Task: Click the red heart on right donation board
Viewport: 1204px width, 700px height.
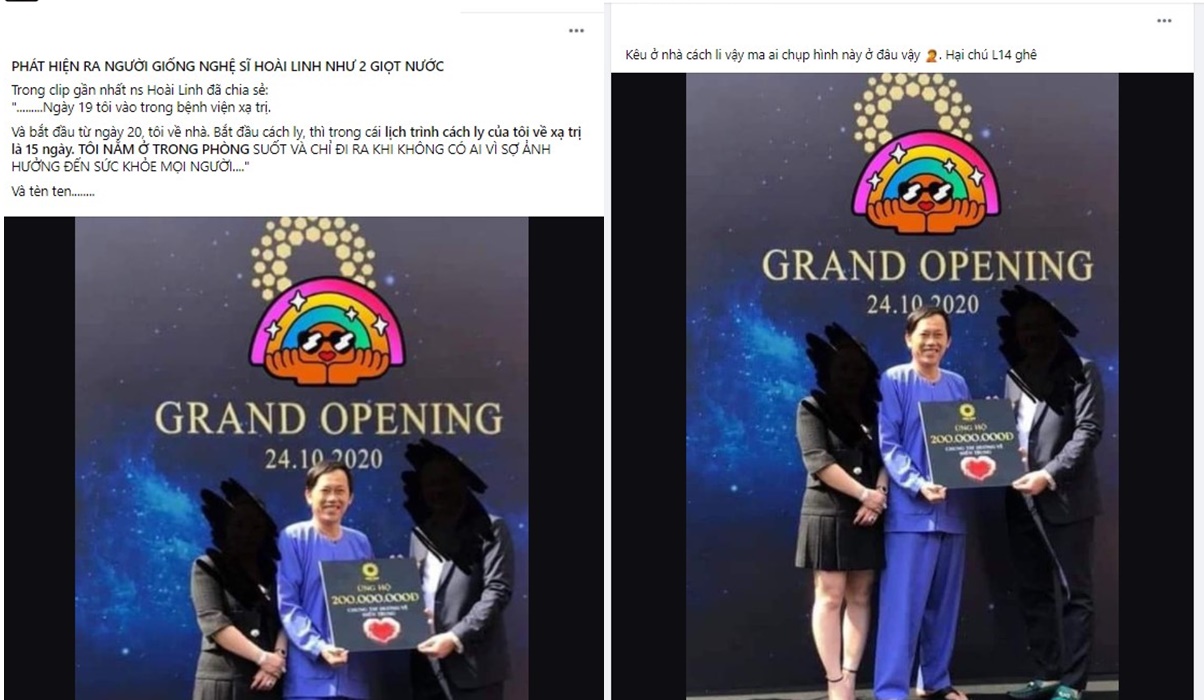Action: (977, 467)
